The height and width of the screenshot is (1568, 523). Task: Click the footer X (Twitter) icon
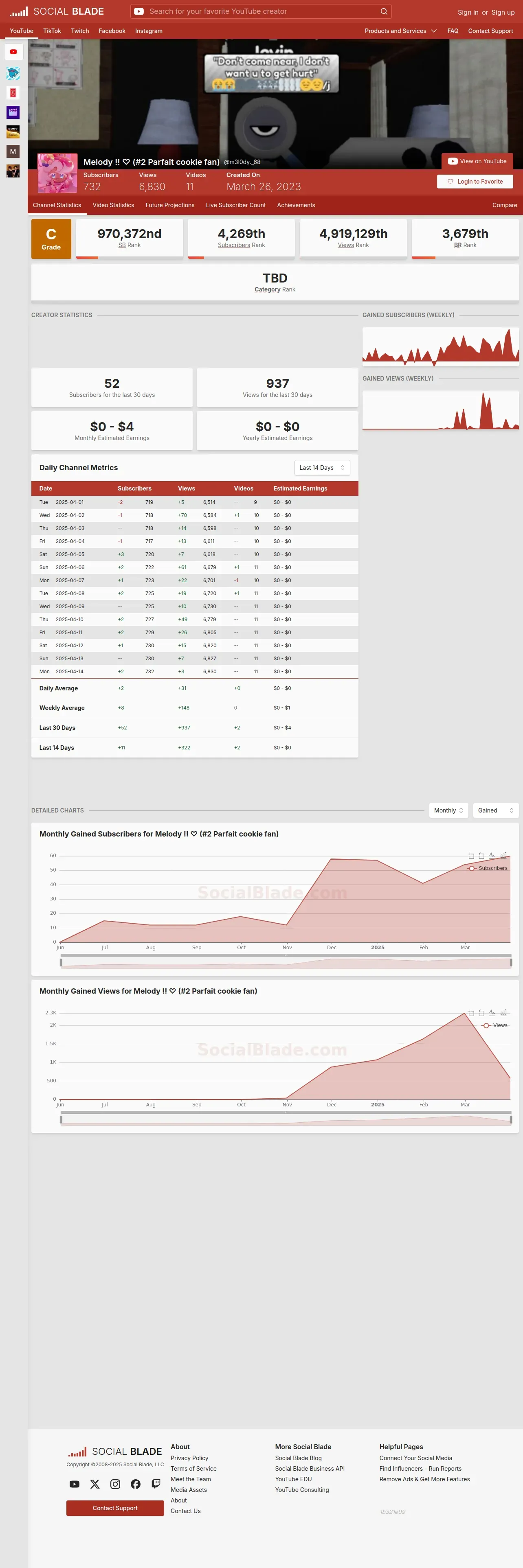point(95,1484)
